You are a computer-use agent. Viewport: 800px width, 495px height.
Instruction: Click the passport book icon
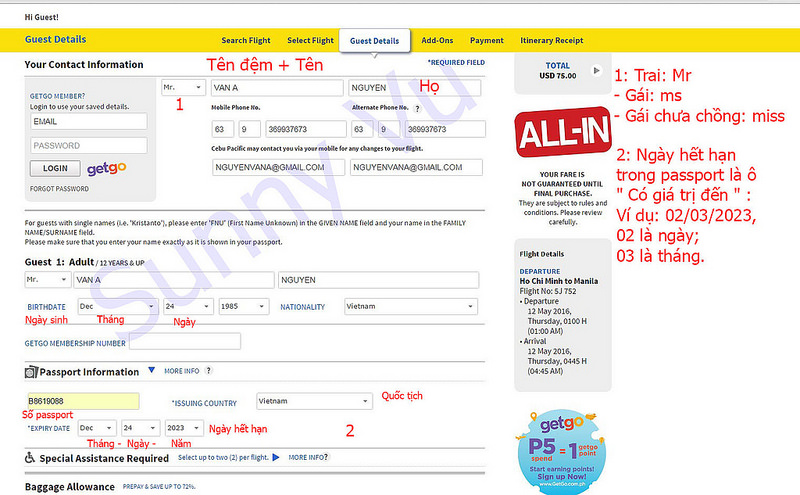click(31, 372)
